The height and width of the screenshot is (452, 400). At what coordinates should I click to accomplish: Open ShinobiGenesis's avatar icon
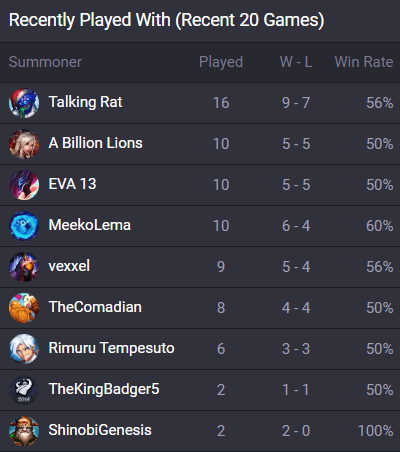pyautogui.click(x=24, y=431)
